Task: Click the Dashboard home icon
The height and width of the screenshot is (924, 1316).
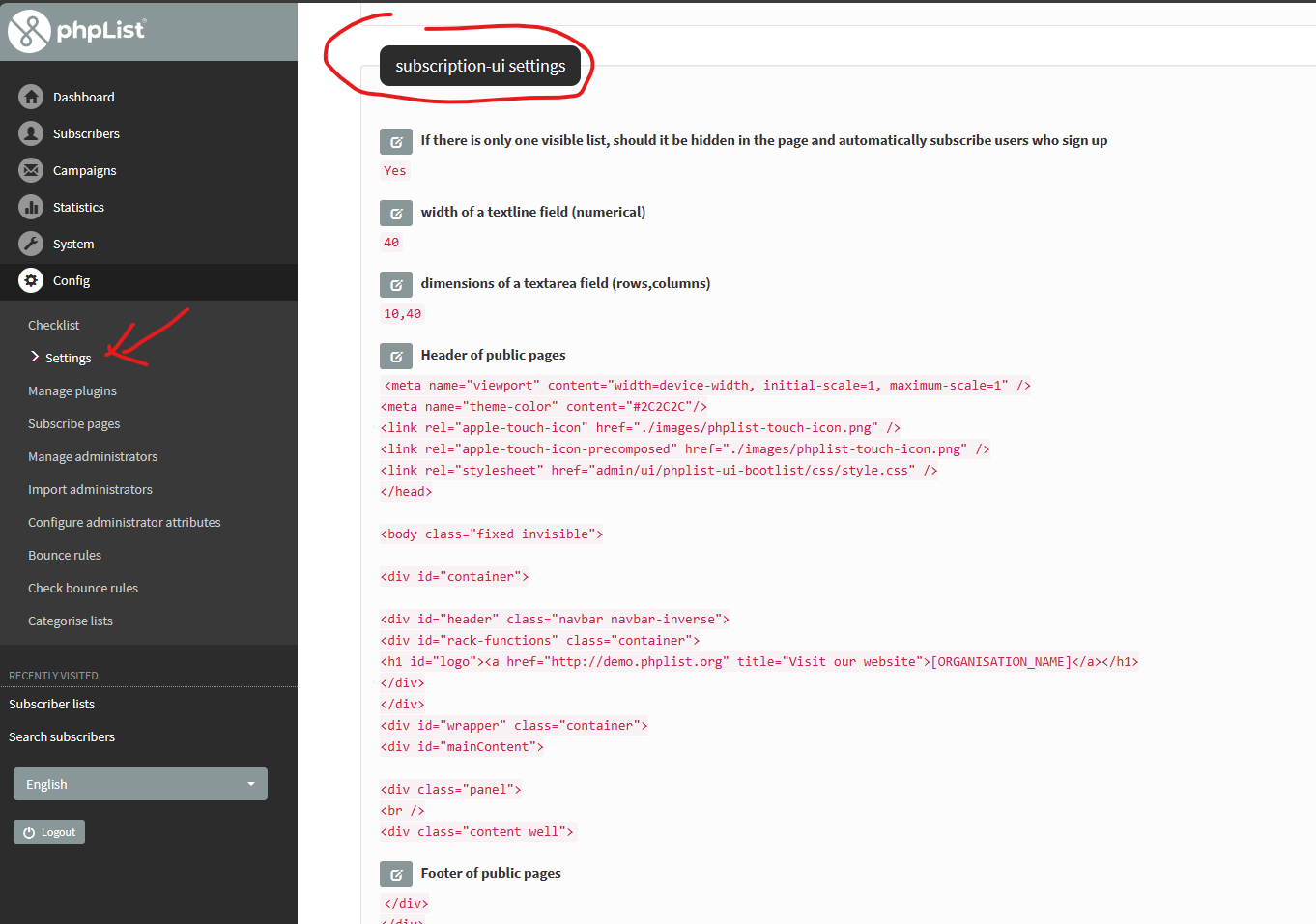Action: point(31,97)
